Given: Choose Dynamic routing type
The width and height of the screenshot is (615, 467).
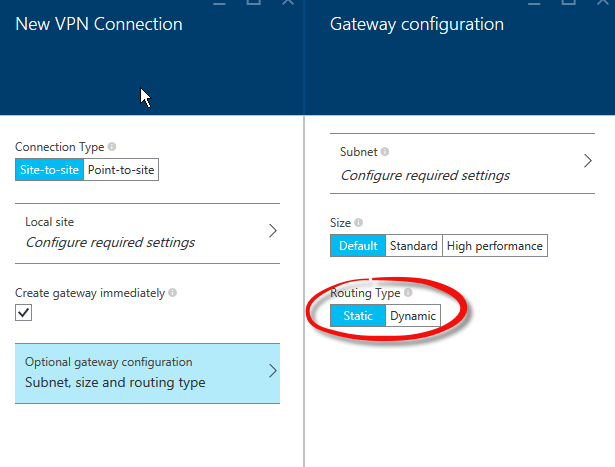Looking at the screenshot, I should (x=413, y=316).
